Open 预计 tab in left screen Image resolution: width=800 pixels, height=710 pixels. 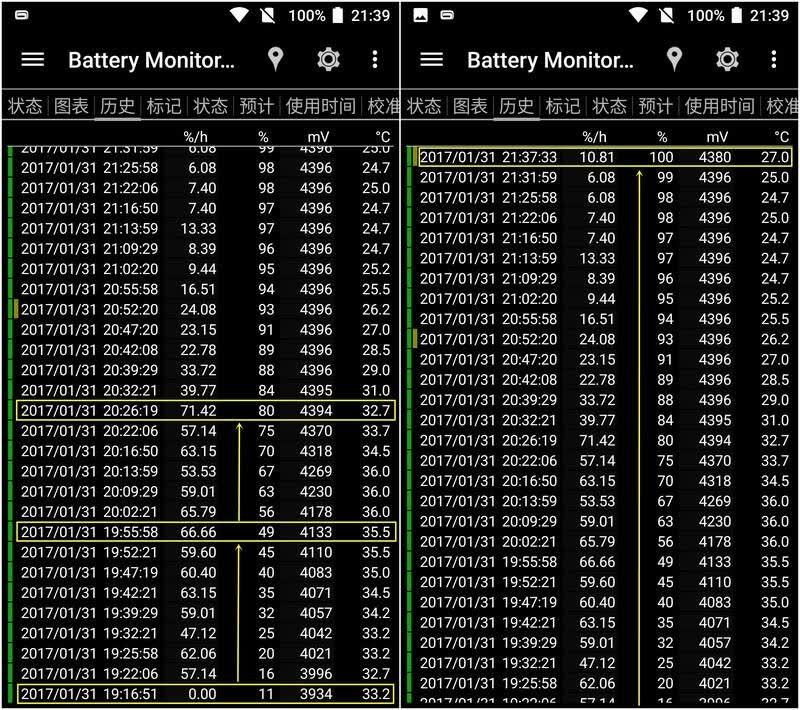pyautogui.click(x=257, y=106)
